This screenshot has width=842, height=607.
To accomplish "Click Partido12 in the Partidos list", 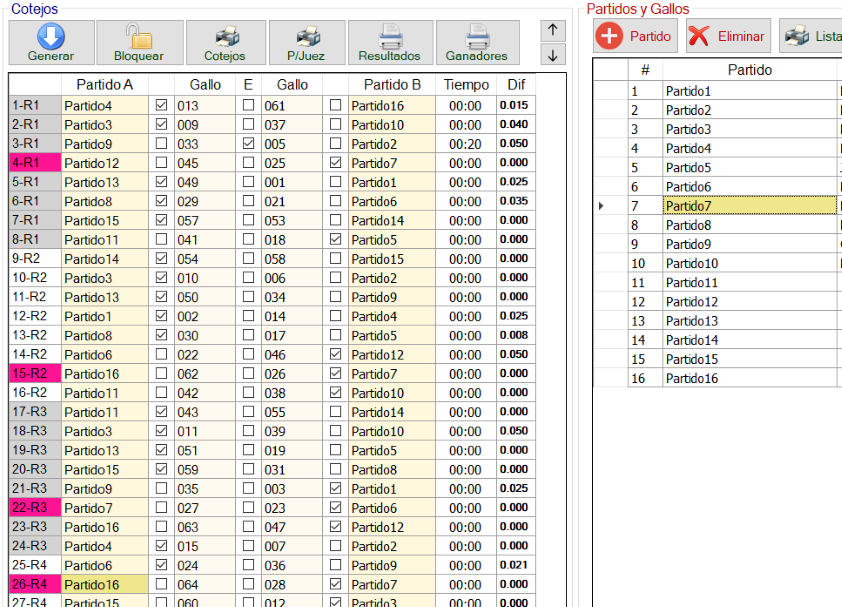I will pos(750,301).
